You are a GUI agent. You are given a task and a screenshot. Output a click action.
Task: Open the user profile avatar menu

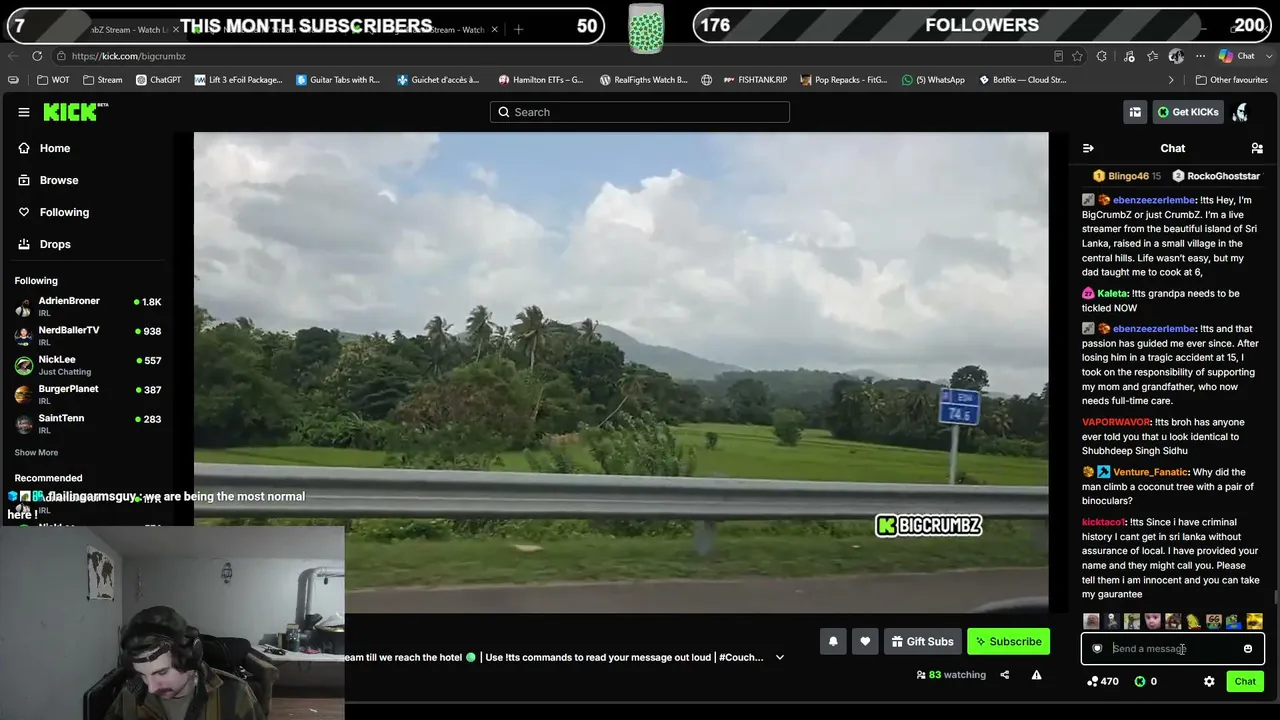[1240, 112]
